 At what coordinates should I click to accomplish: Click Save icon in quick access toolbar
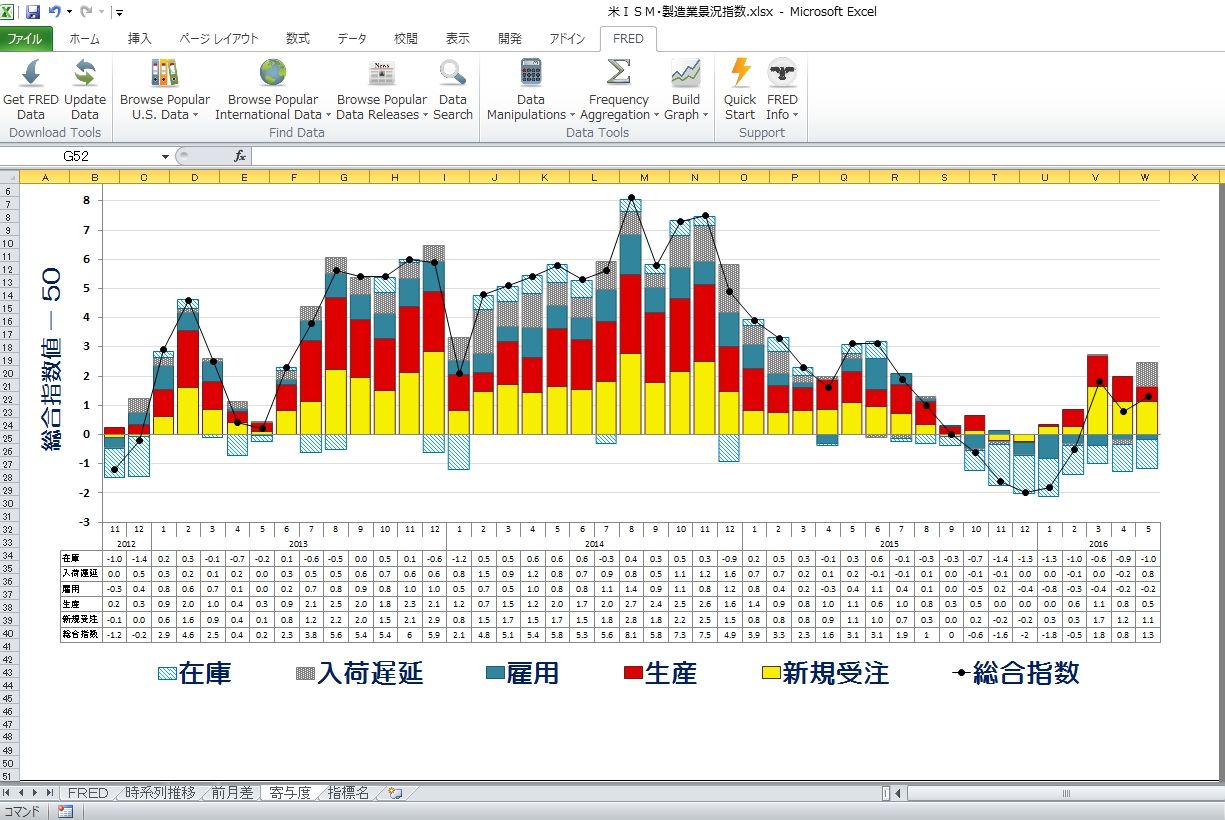[x=33, y=12]
